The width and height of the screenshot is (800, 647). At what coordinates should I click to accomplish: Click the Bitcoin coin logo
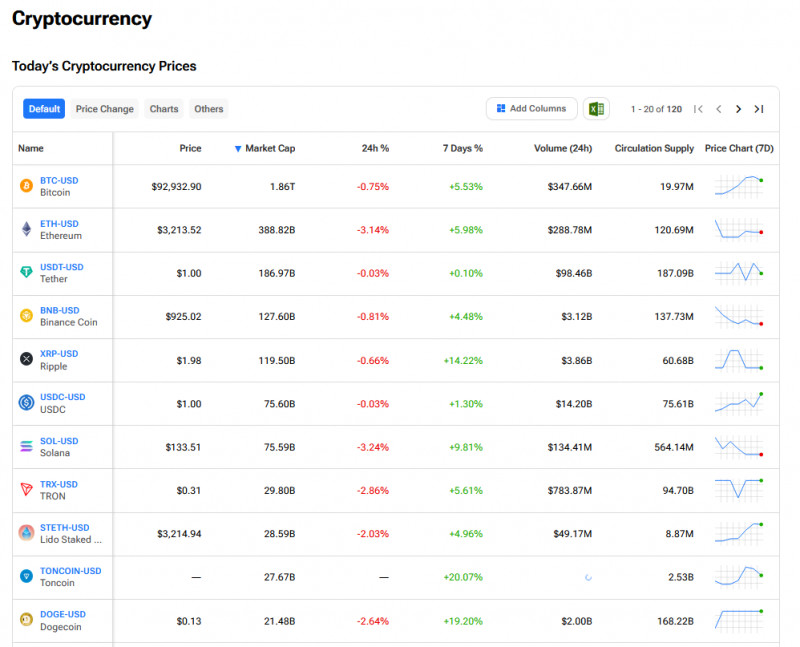pos(26,186)
